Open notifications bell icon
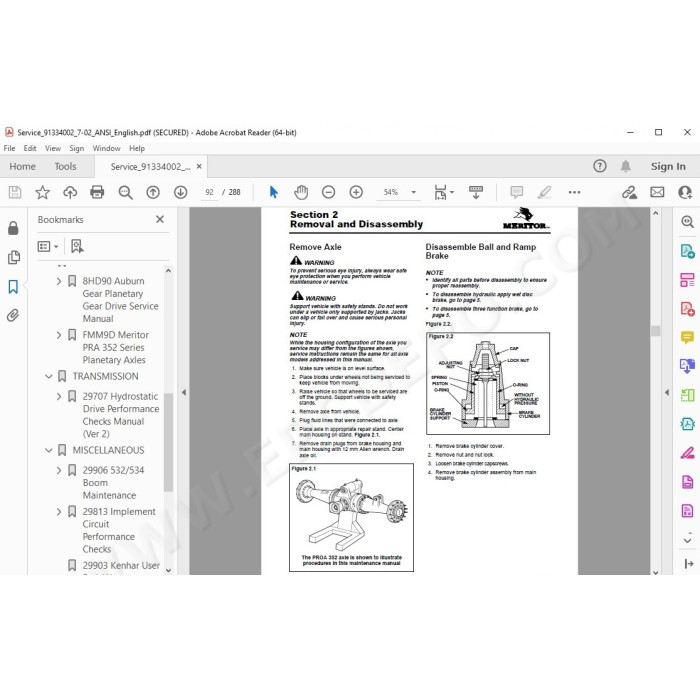The height and width of the screenshot is (700, 700). pos(626,167)
